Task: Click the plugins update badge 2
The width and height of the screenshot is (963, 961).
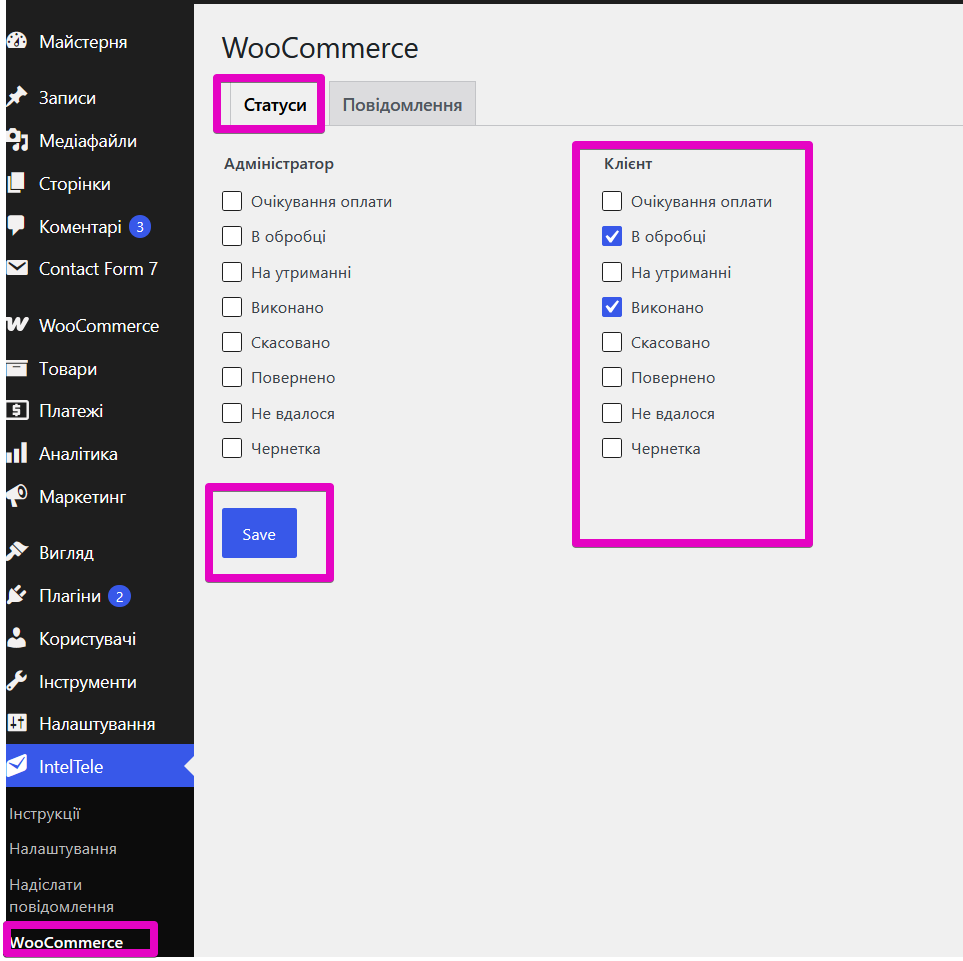Action: pos(119,596)
